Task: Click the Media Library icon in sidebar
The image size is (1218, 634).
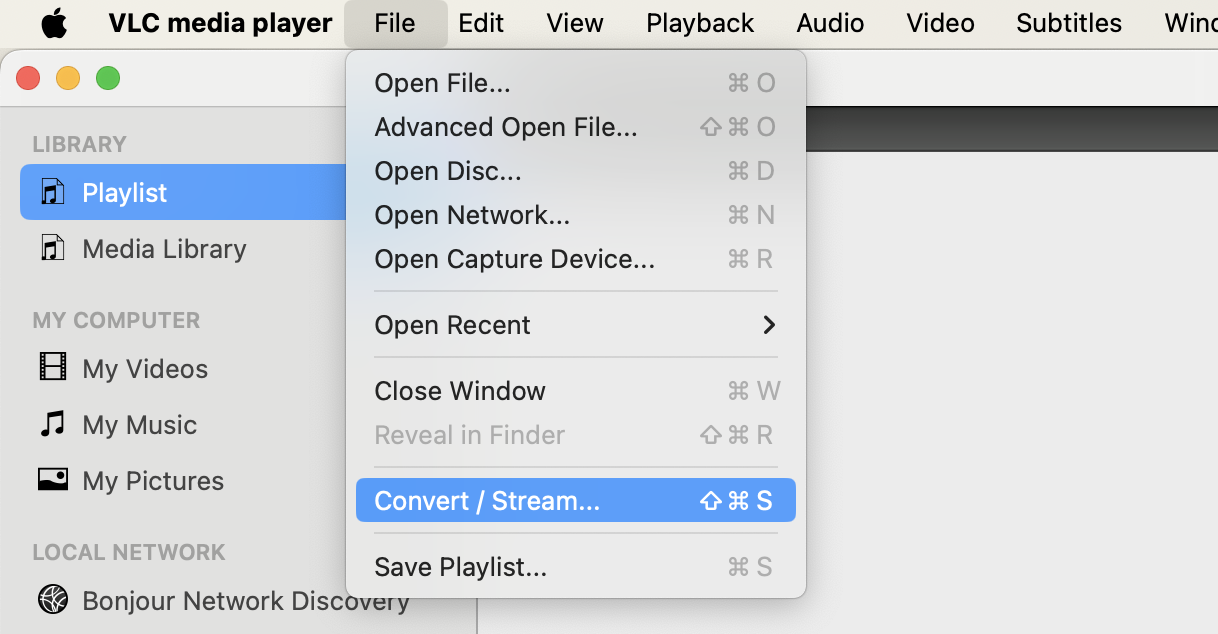Action: tap(55, 248)
